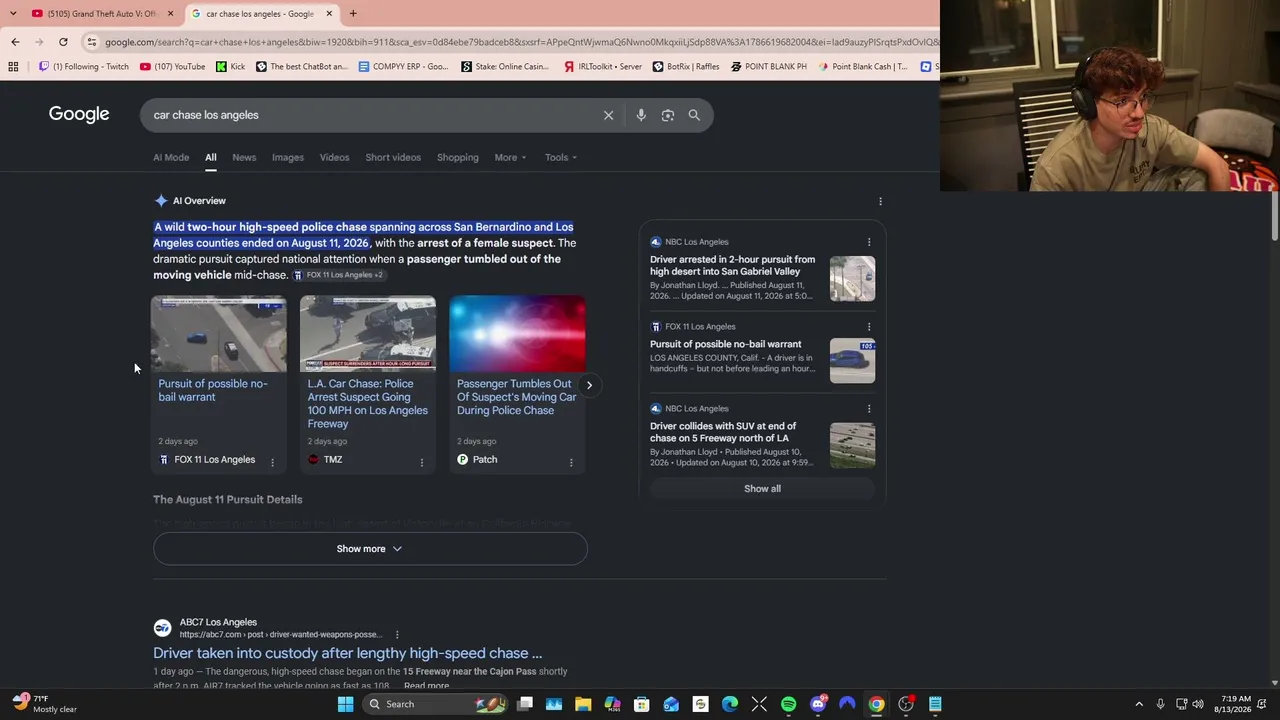
Task: Open 'Pursuit of possible no-bail warrant' carousel card
Action: point(213,390)
